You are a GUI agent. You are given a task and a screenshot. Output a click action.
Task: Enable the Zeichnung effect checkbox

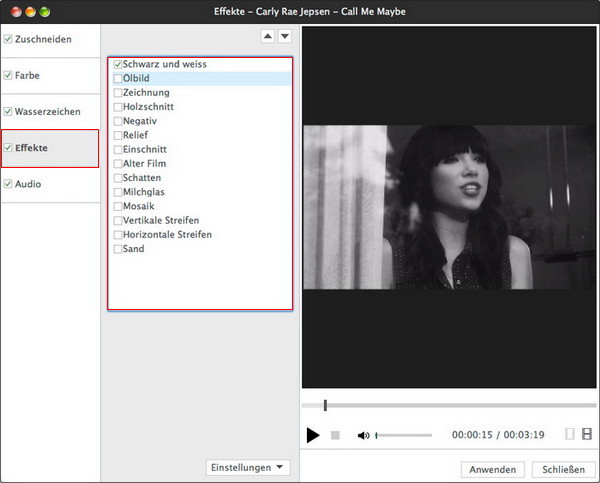[118, 93]
